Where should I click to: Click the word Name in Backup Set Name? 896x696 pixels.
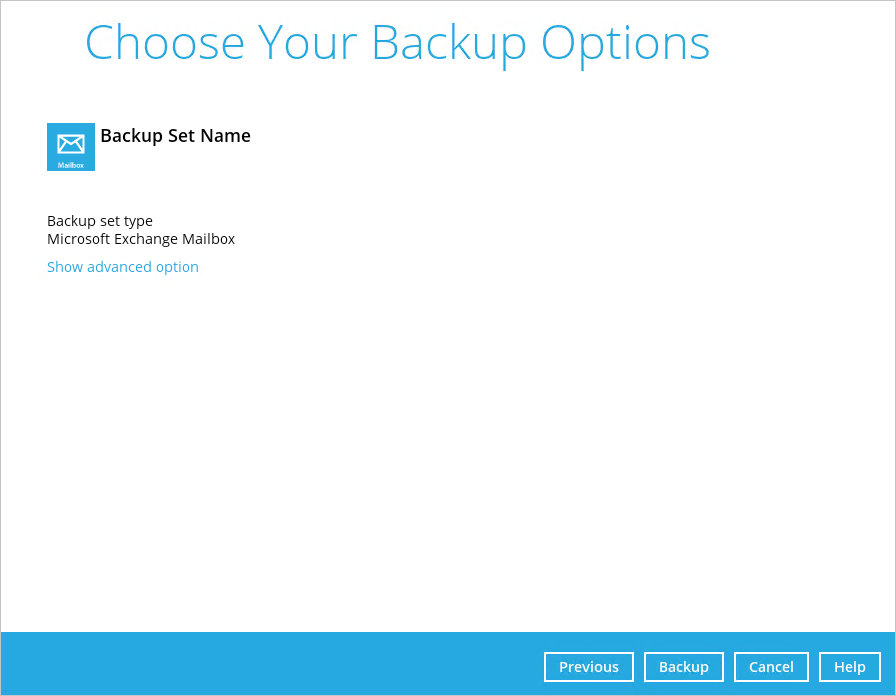click(225, 136)
